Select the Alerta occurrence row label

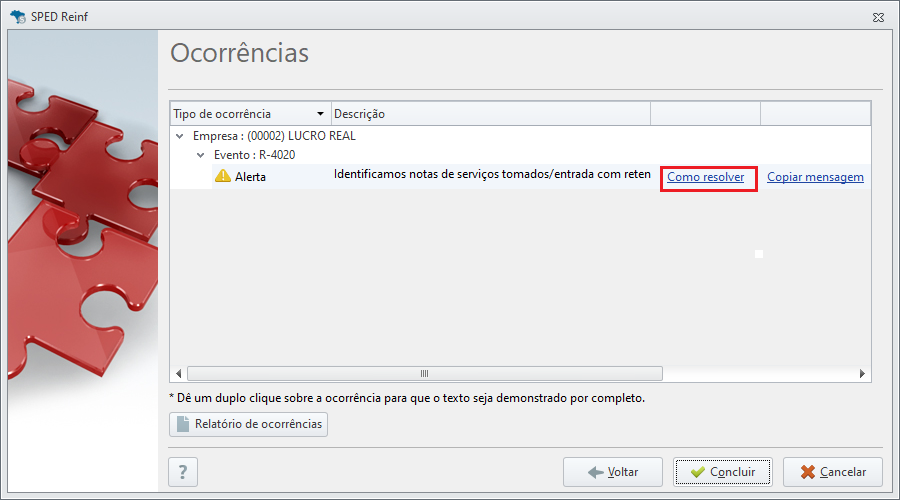[x=250, y=177]
